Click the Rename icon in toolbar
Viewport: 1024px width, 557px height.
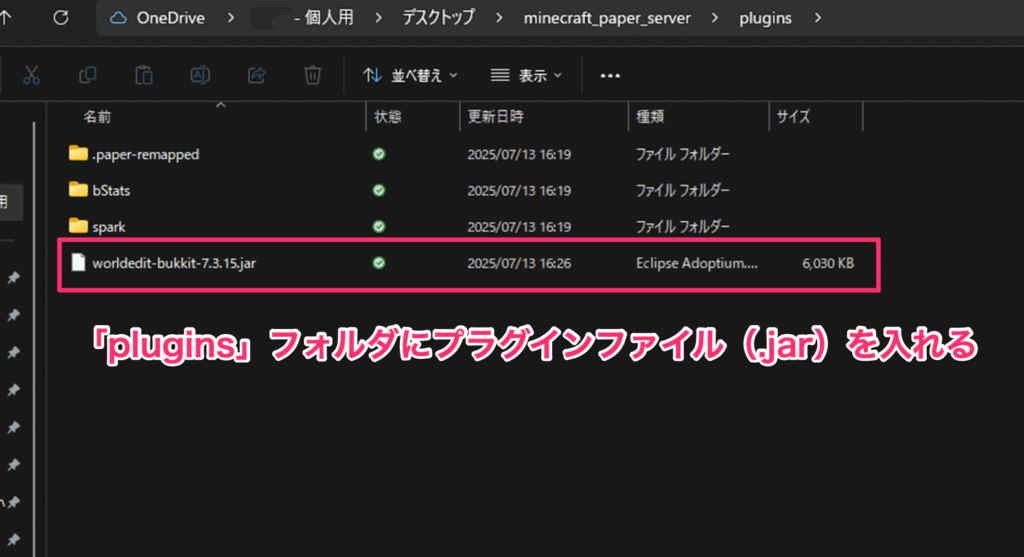200,76
